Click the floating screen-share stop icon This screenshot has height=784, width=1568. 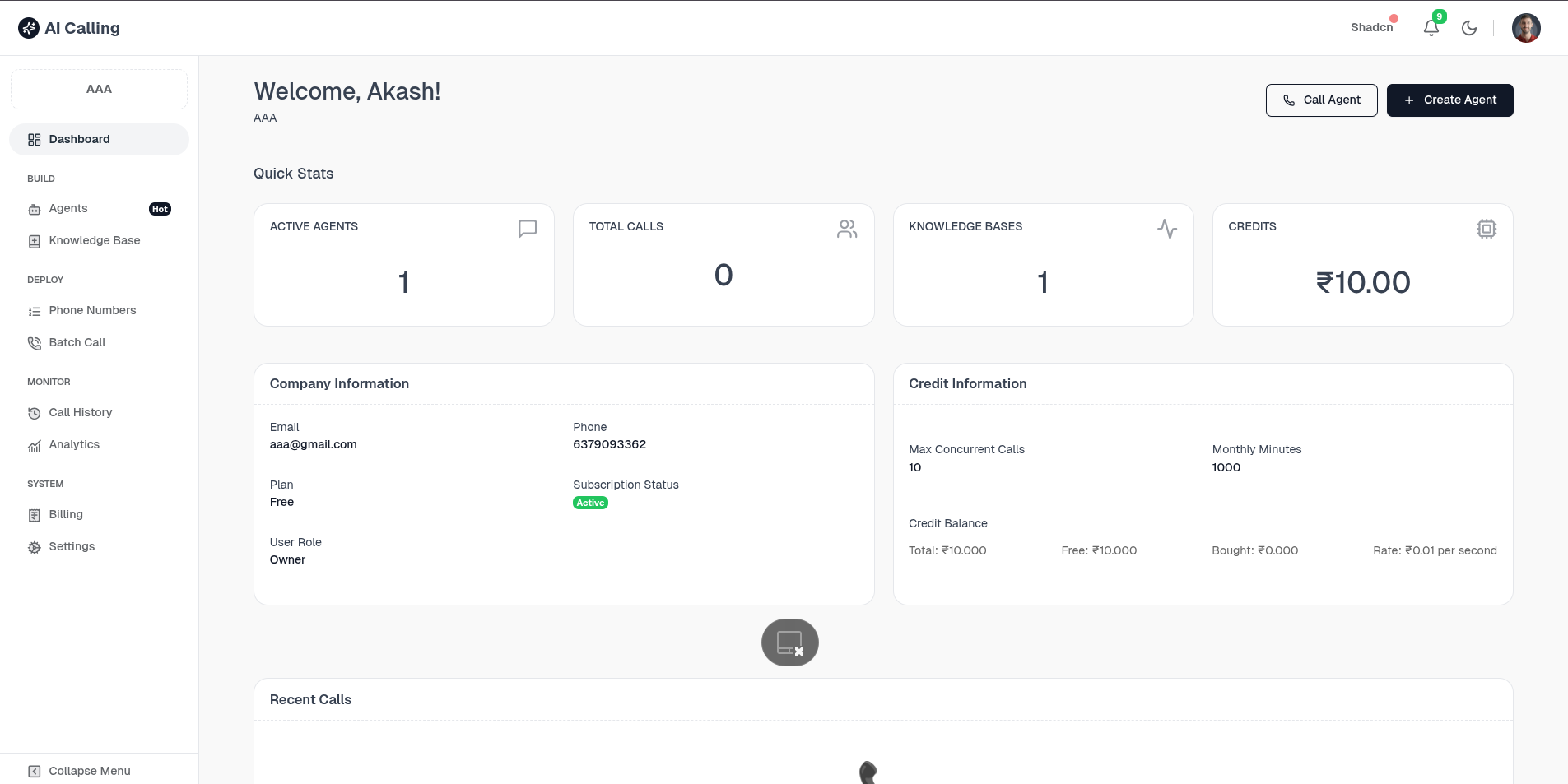[x=789, y=643]
